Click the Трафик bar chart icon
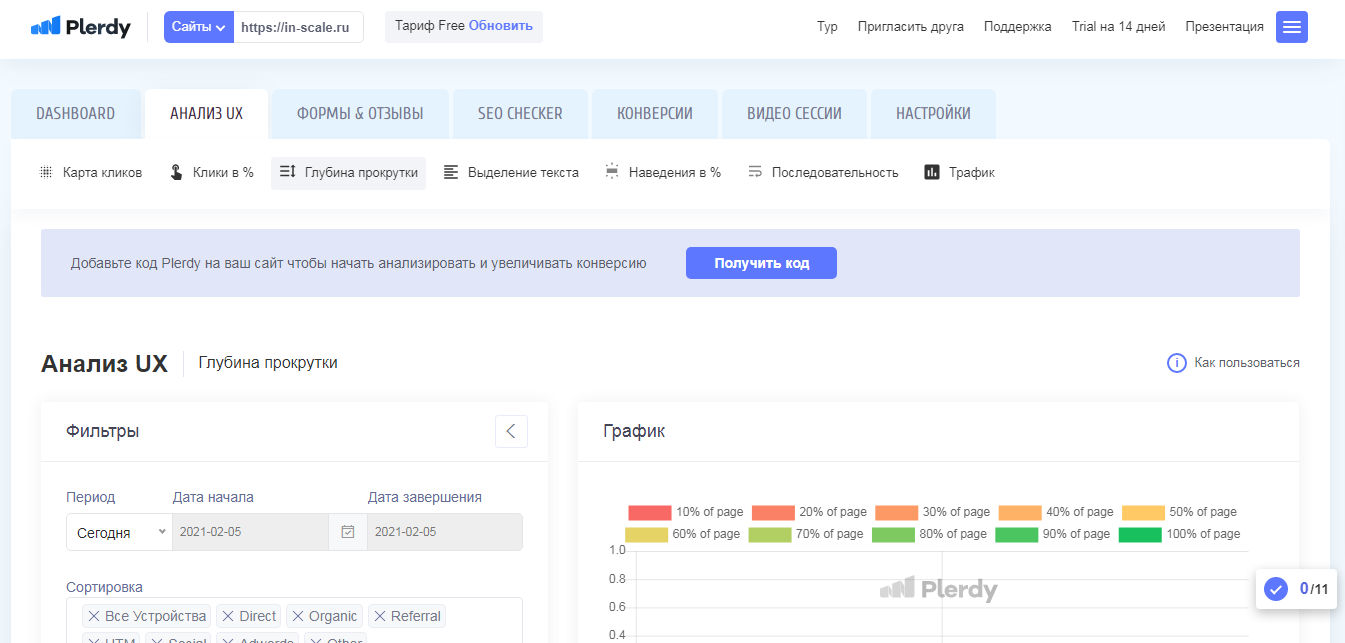Viewport: 1345px width, 643px height. [x=932, y=172]
